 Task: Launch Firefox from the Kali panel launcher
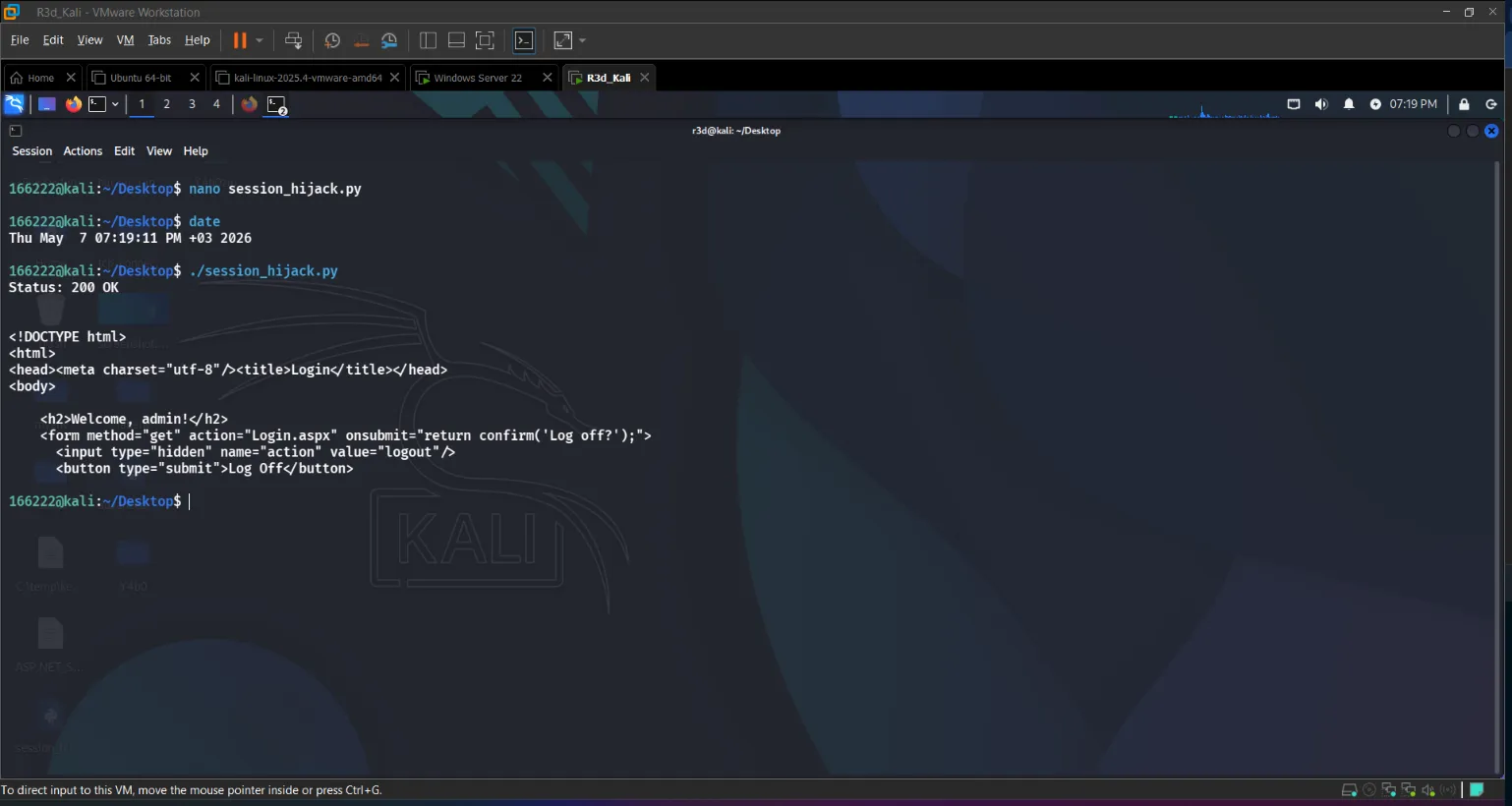click(74, 104)
